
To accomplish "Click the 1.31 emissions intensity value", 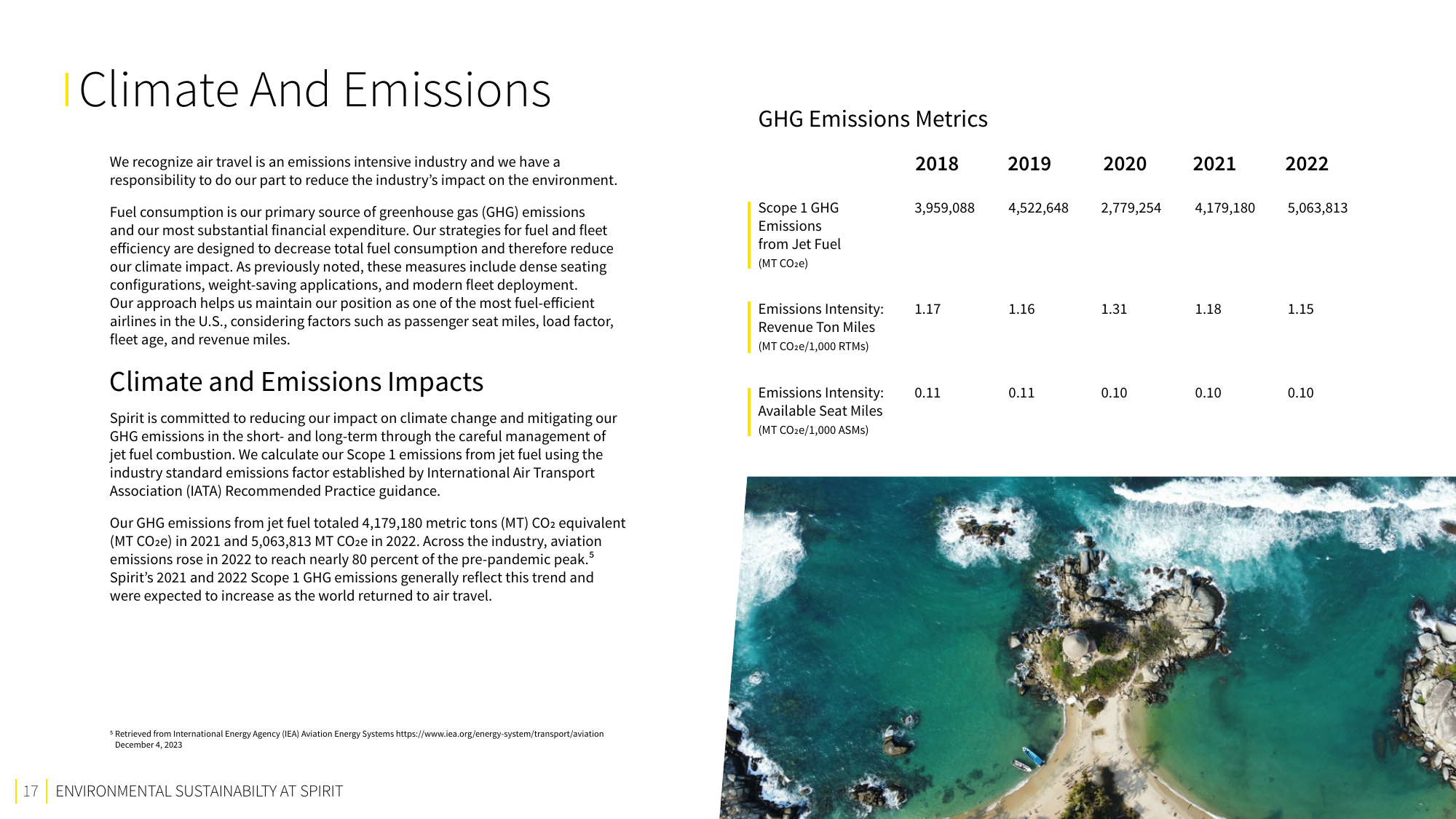I will pyautogui.click(x=1114, y=309).
